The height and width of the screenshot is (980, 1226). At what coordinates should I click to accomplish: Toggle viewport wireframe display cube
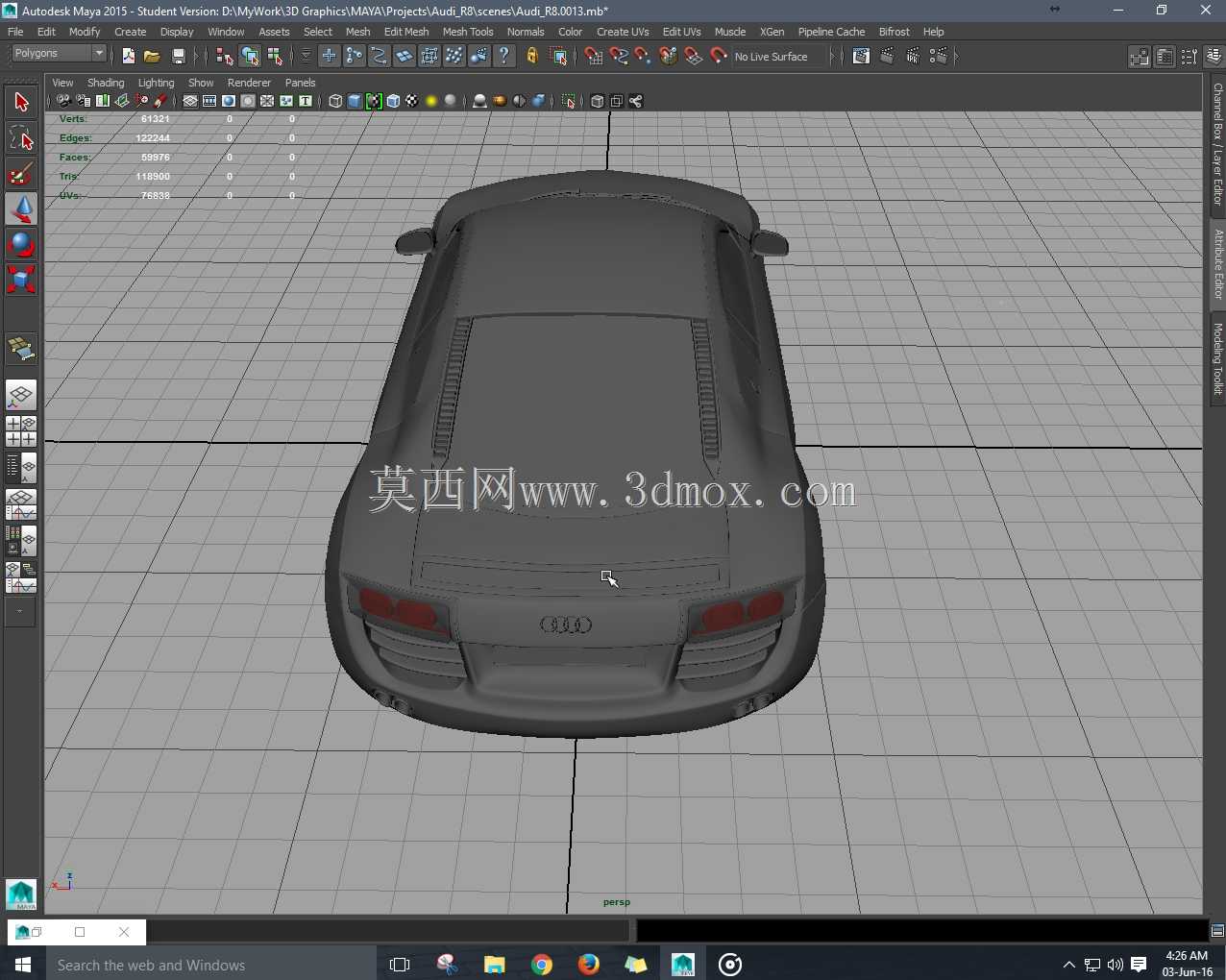coord(335,101)
